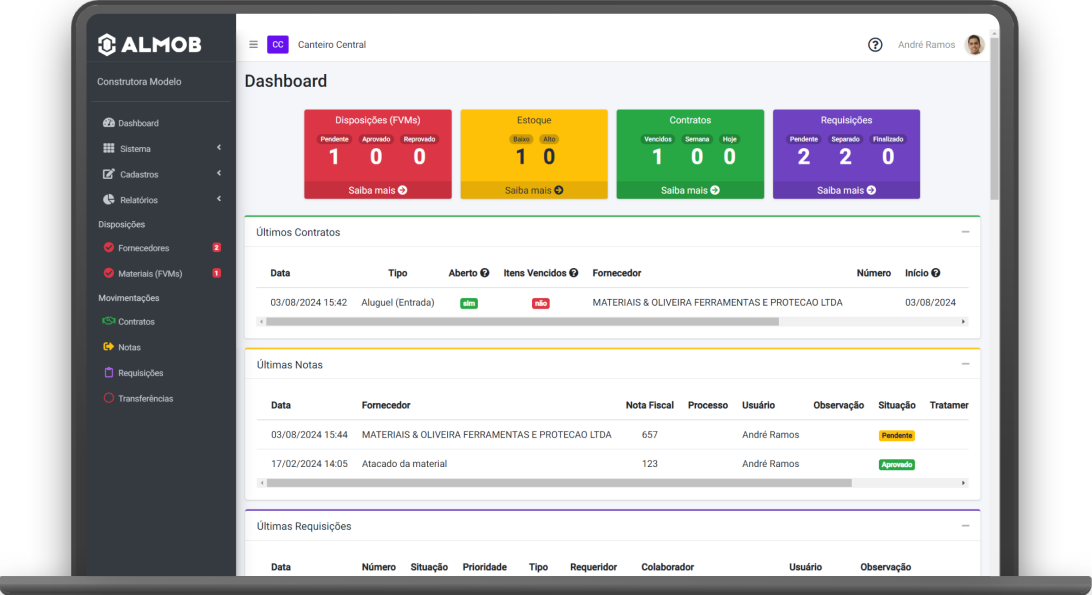Click the Últimas Notas horizontal scrollbar
Image resolution: width=1092 pixels, height=595 pixels.
[559, 483]
